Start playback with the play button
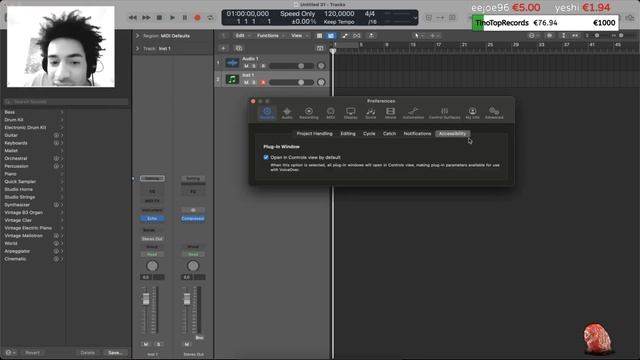This screenshot has width=640, height=360. click(172, 18)
